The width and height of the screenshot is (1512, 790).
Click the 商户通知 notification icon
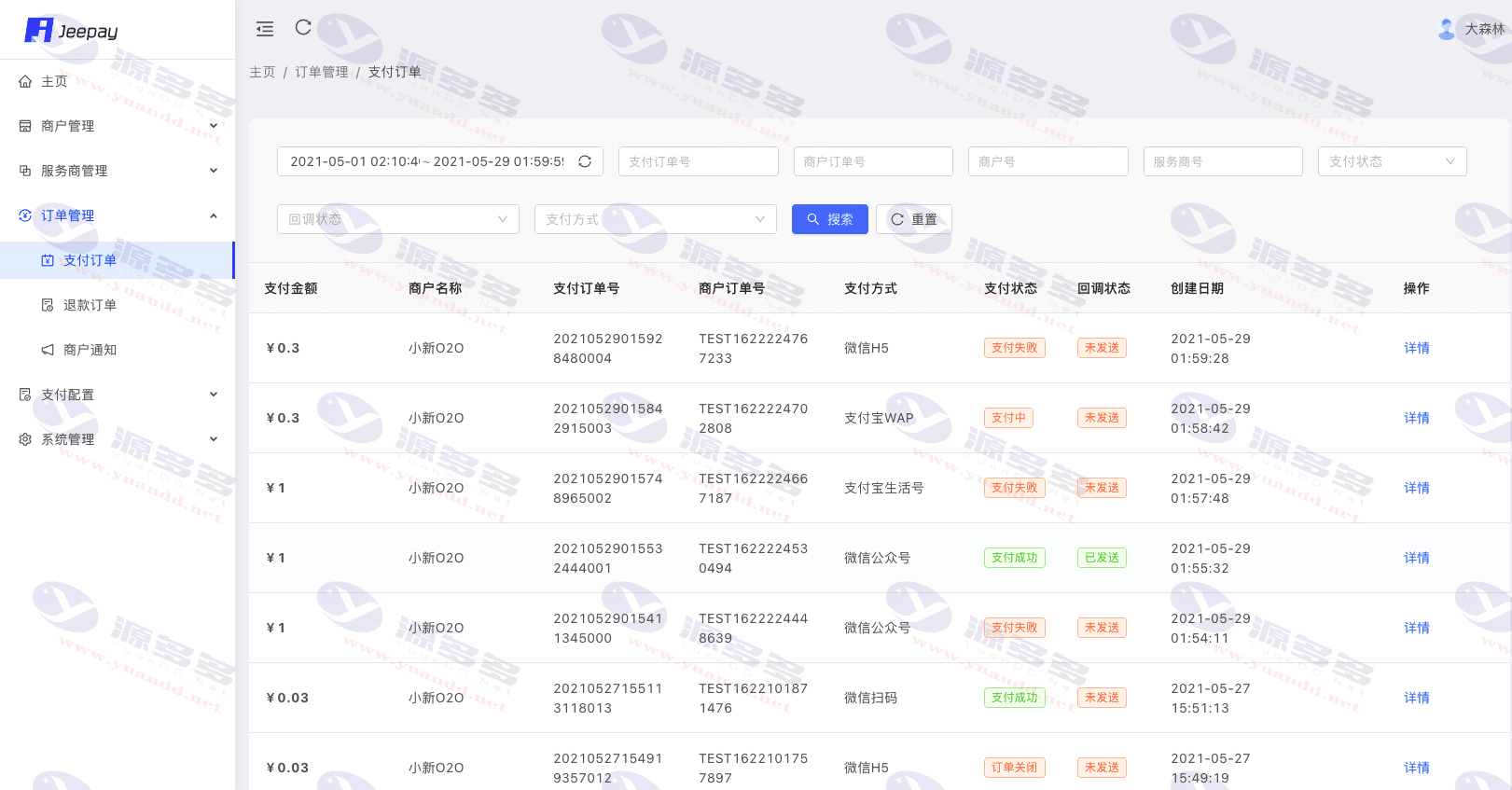[48, 350]
